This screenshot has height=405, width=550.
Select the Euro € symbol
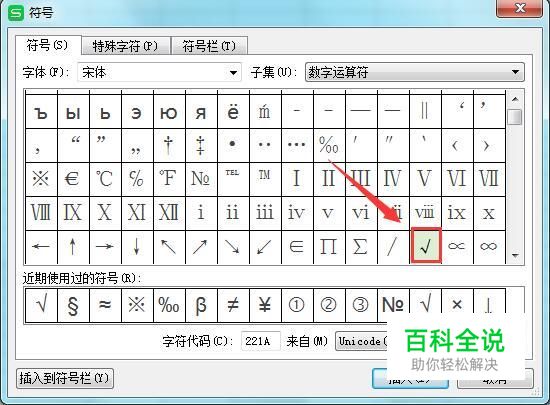click(73, 179)
